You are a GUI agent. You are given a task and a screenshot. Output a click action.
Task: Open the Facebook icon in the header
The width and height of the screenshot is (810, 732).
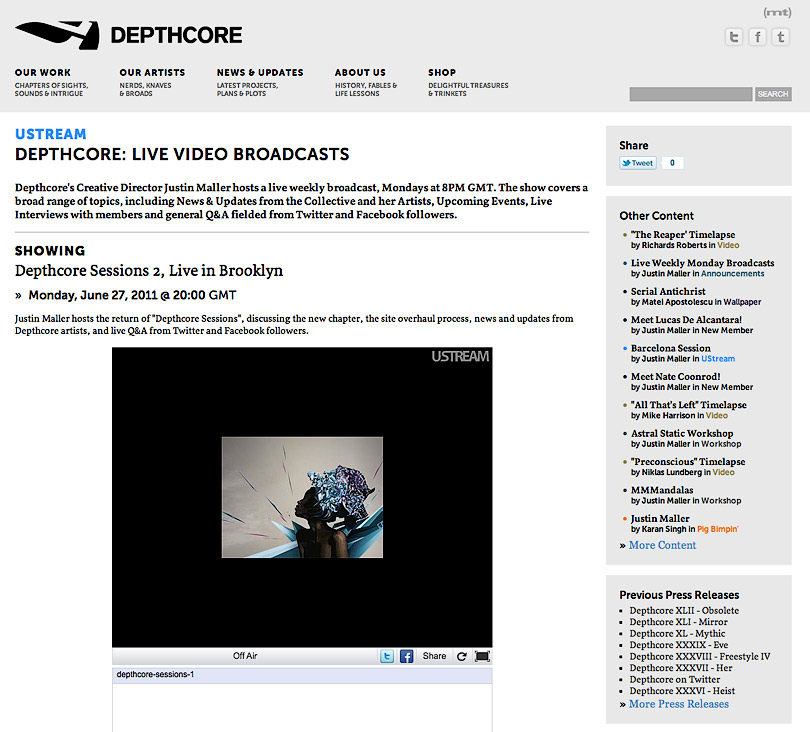[x=757, y=37]
